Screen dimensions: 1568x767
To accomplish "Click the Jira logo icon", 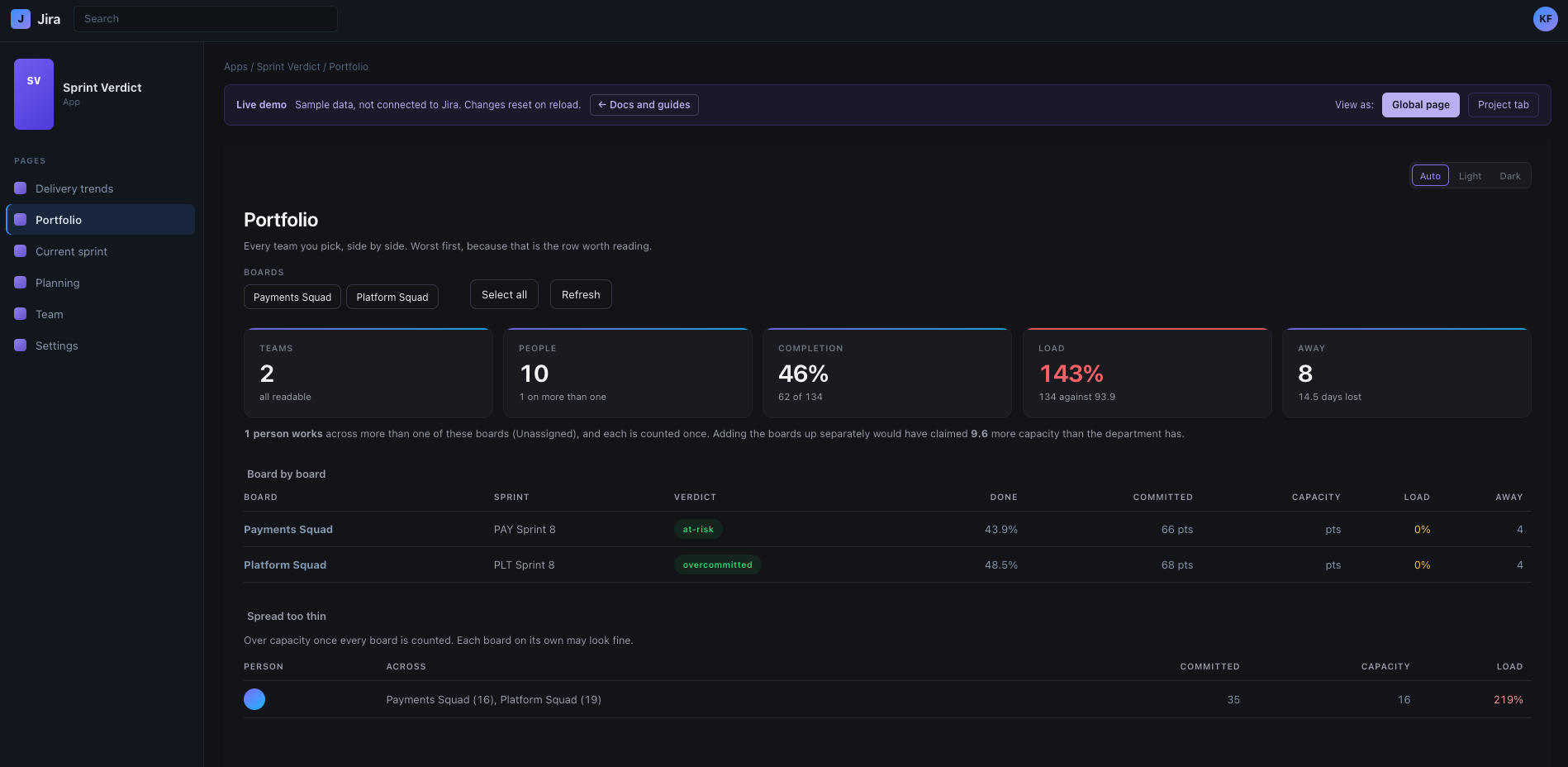I will coord(21,19).
